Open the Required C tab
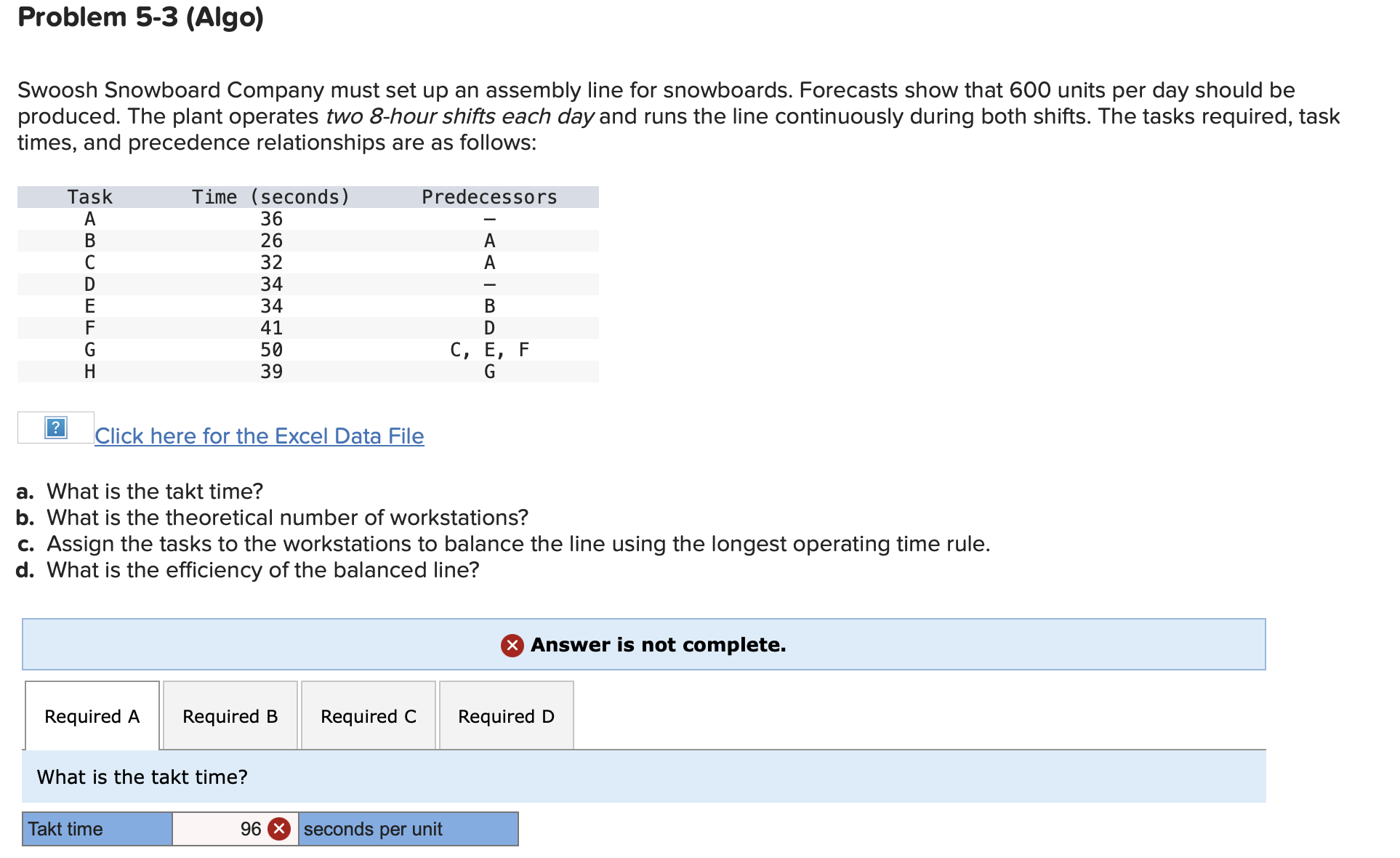The image size is (1400, 858). (369, 716)
